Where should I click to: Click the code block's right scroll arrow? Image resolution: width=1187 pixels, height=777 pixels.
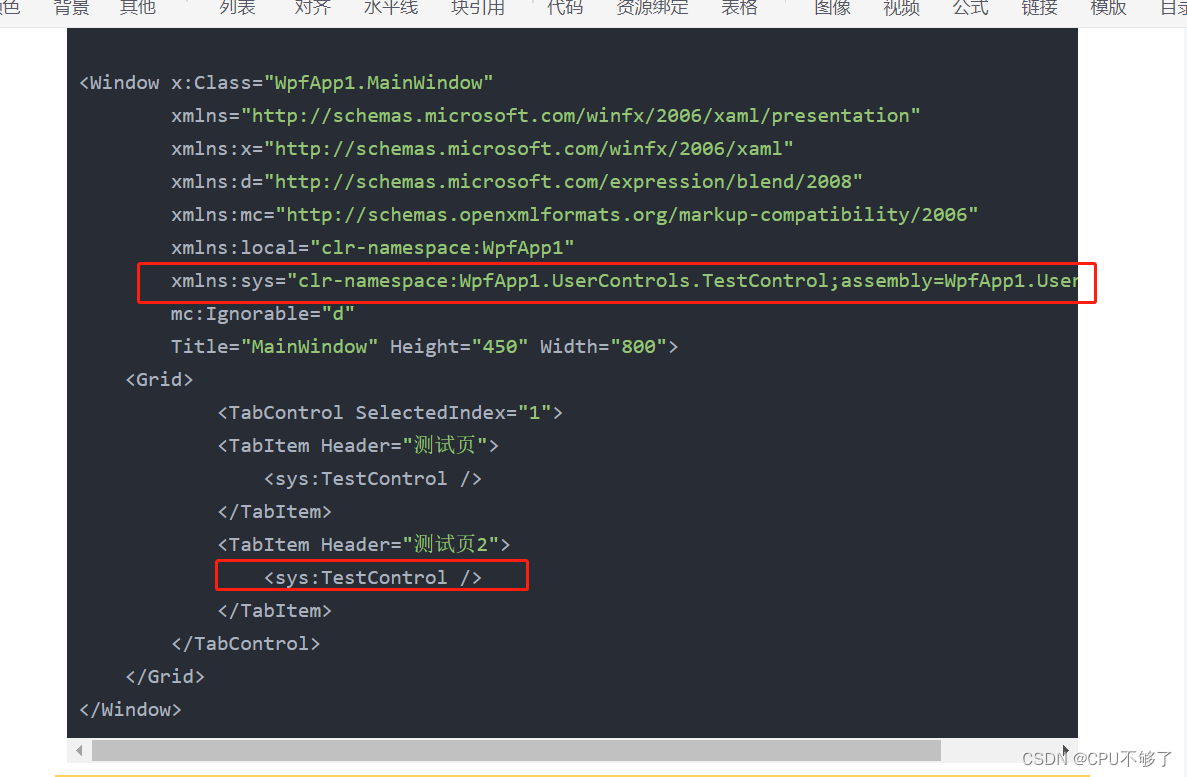pos(1066,750)
